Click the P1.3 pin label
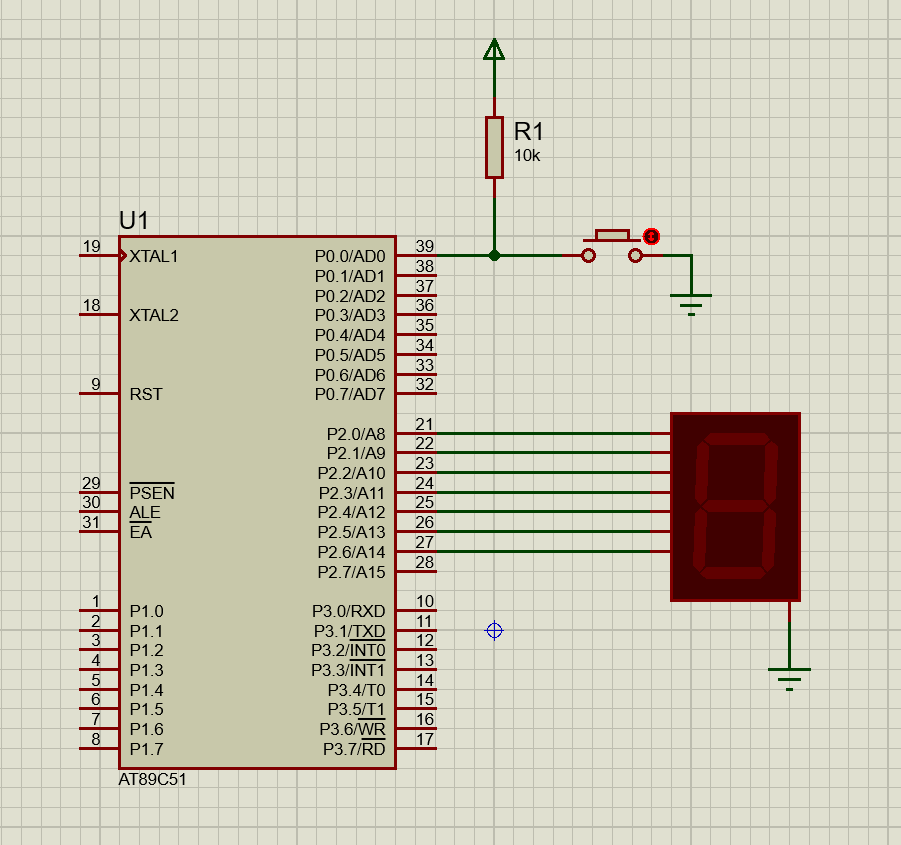Viewport: 901px width, 845px height. (147, 670)
